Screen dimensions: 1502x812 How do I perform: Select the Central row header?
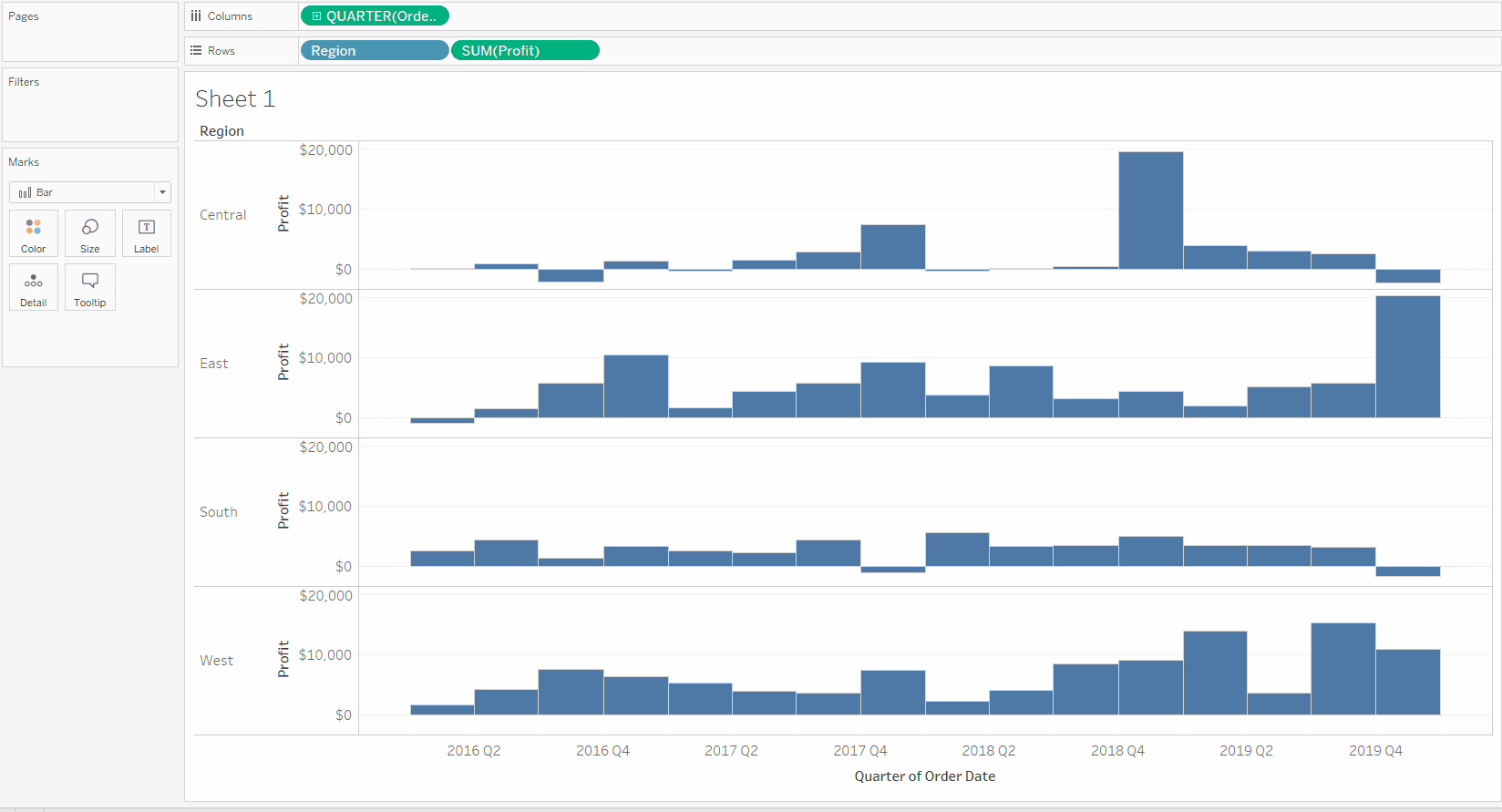(223, 215)
